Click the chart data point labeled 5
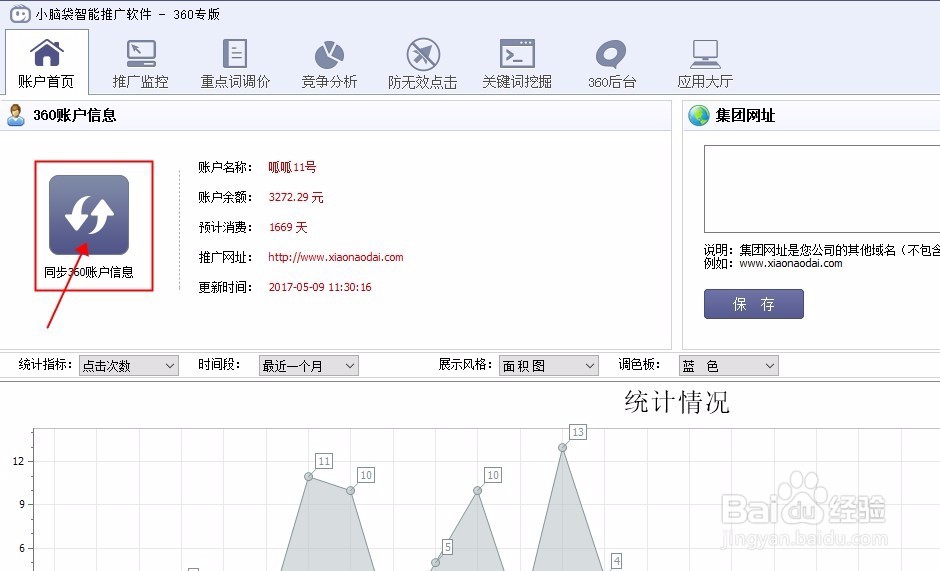The image size is (940, 571). point(435,563)
